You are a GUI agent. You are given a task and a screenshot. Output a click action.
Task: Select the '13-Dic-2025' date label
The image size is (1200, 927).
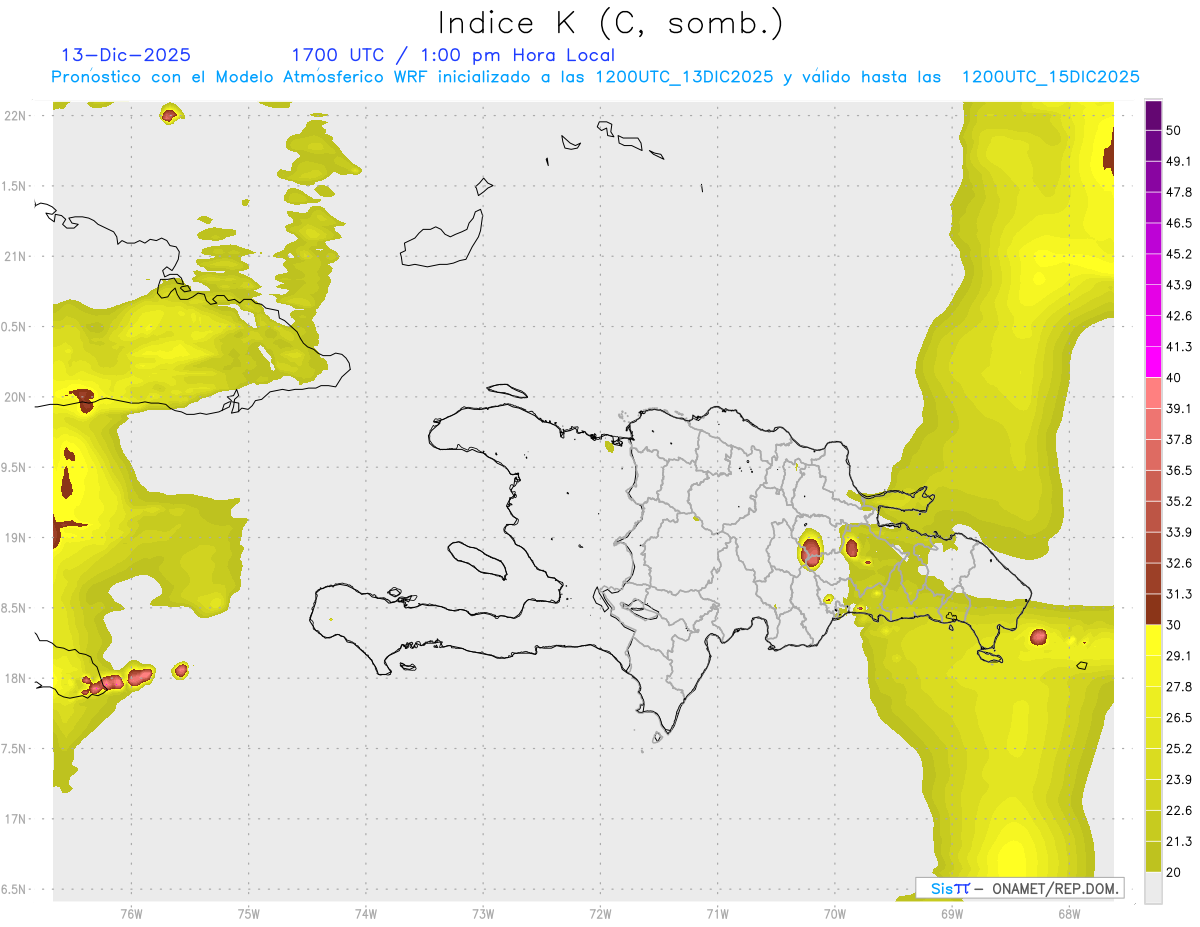pyautogui.click(x=126, y=55)
